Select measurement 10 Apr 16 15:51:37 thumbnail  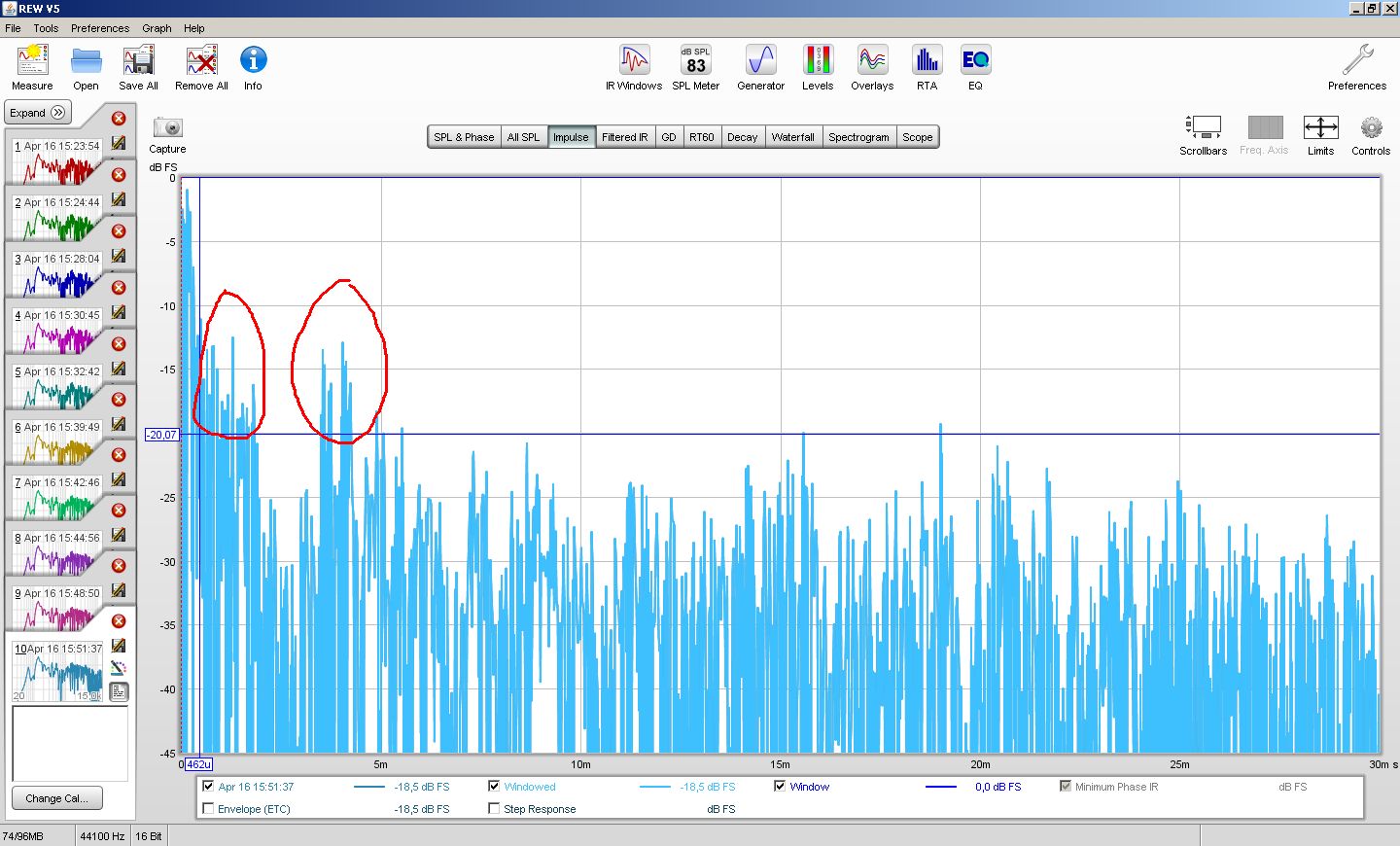point(57,670)
